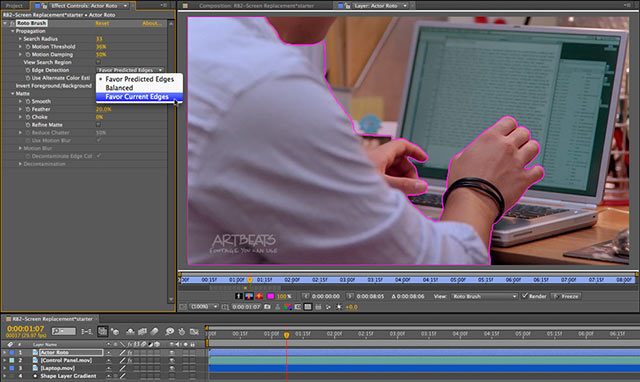Choose the Balanced edge detection option
The height and width of the screenshot is (382, 640).
(119, 88)
